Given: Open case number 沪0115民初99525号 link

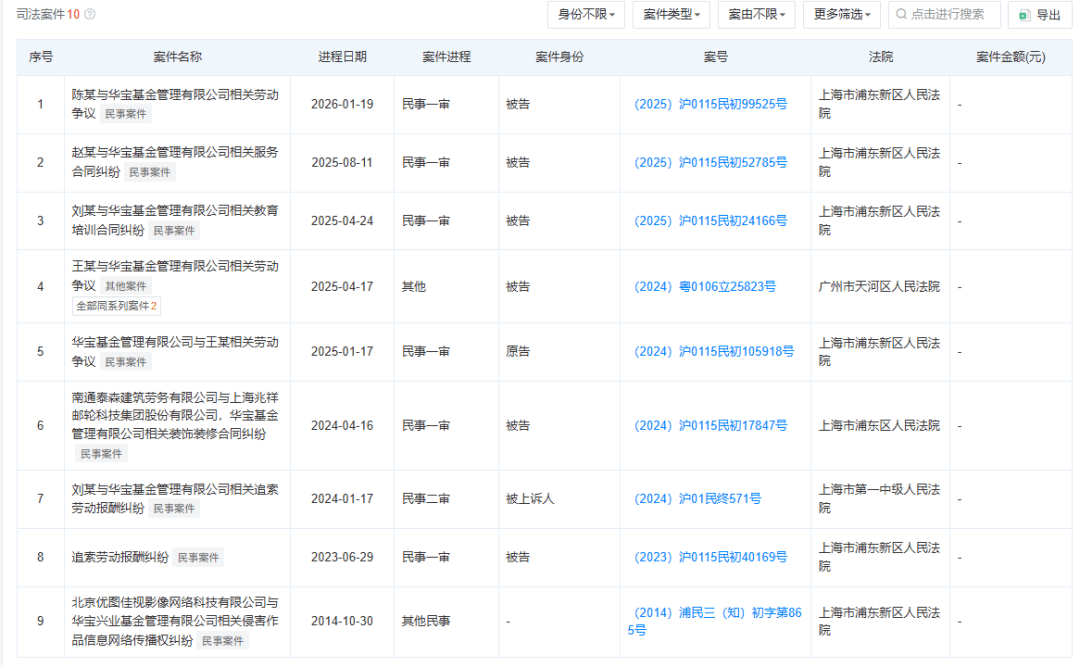Looking at the screenshot, I should click(x=710, y=104).
